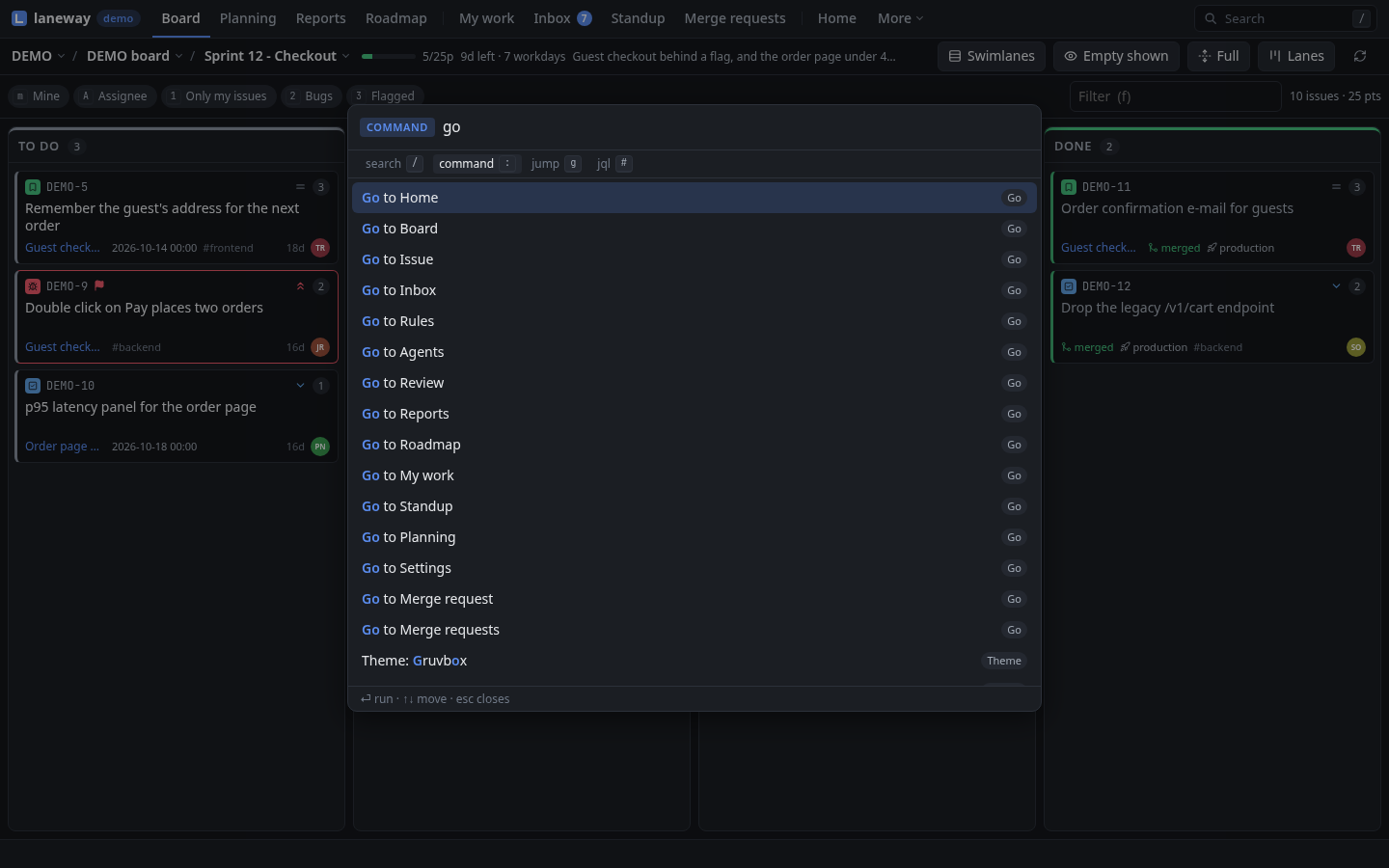1389x868 pixels.
Task: Toggle the Flagged quick filter
Action: 386,96
